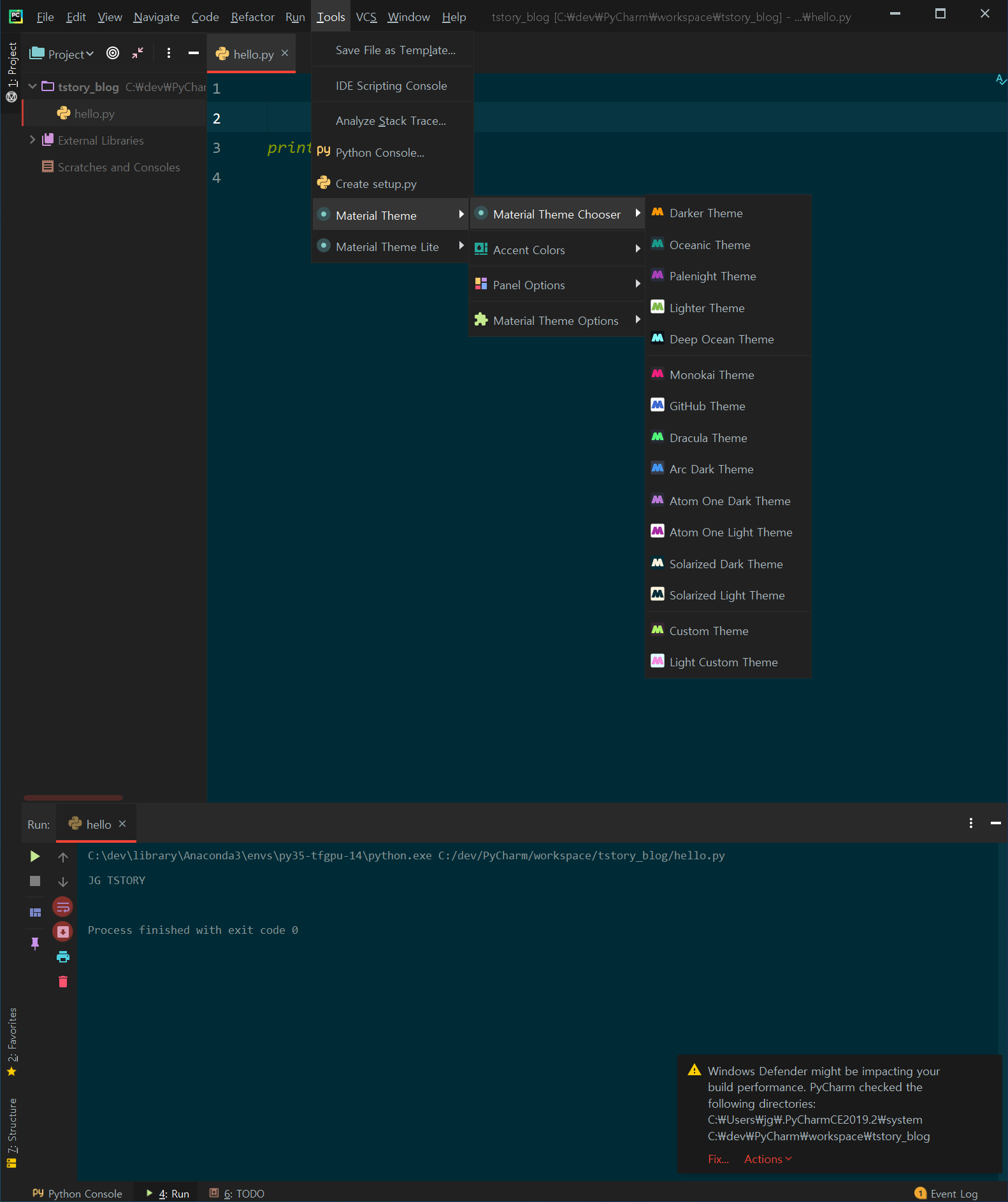Screen dimensions: 1008x1202
Task: Select Analyze Stack Trace
Action: pos(391,121)
